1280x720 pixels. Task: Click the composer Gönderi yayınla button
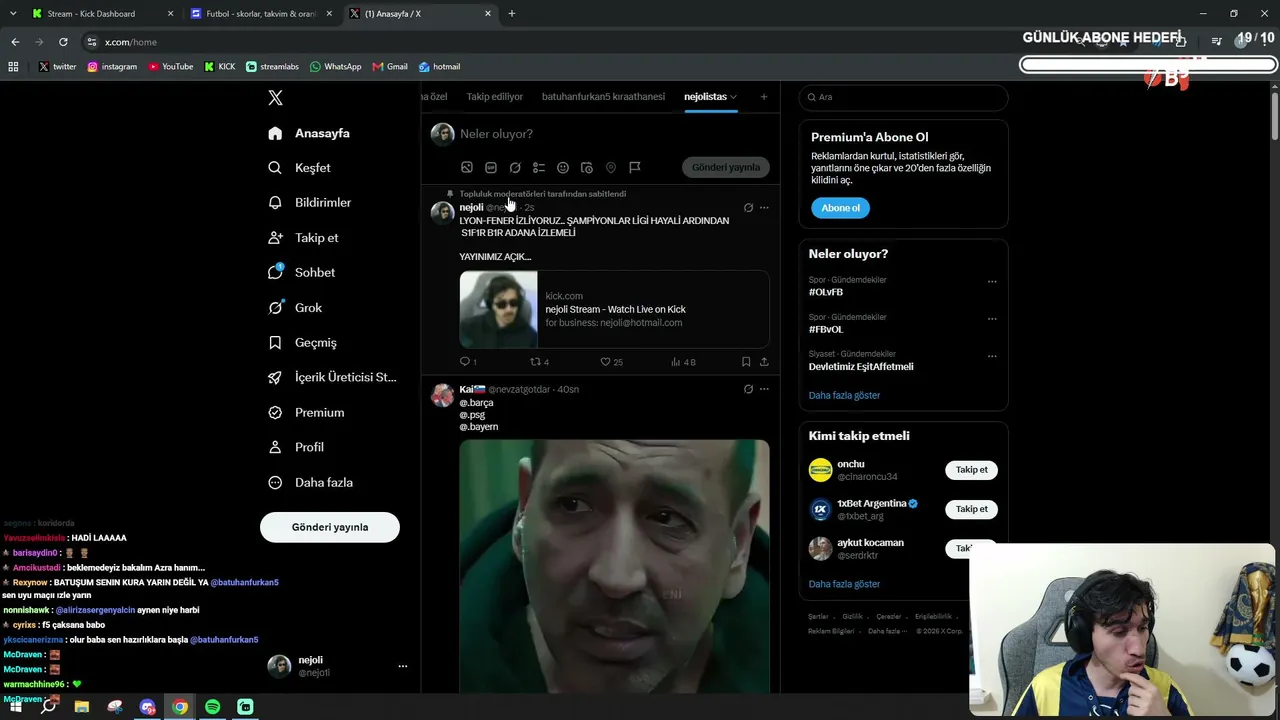pos(726,167)
